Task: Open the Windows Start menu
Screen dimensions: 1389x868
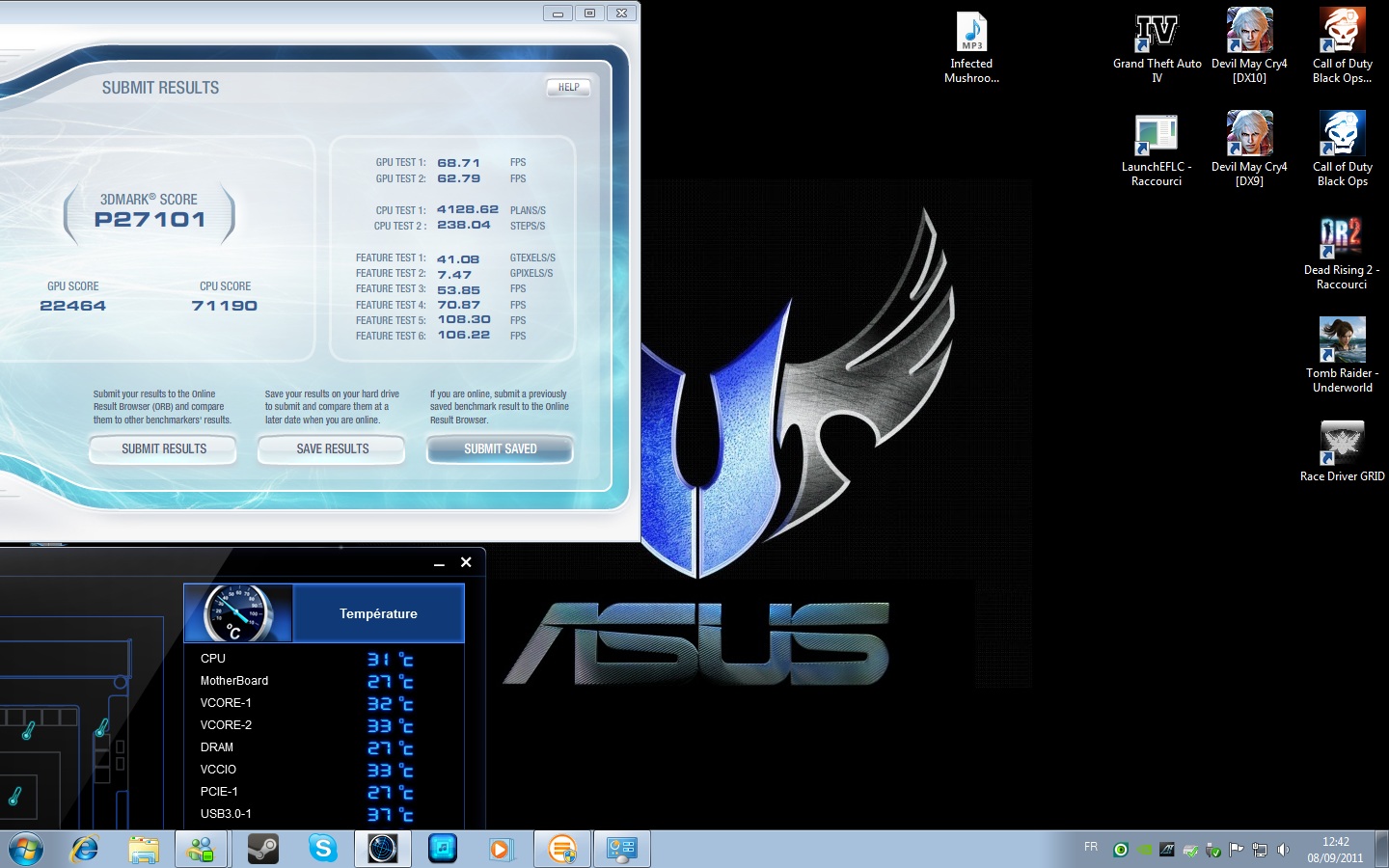Action: pyautogui.click(x=26, y=849)
